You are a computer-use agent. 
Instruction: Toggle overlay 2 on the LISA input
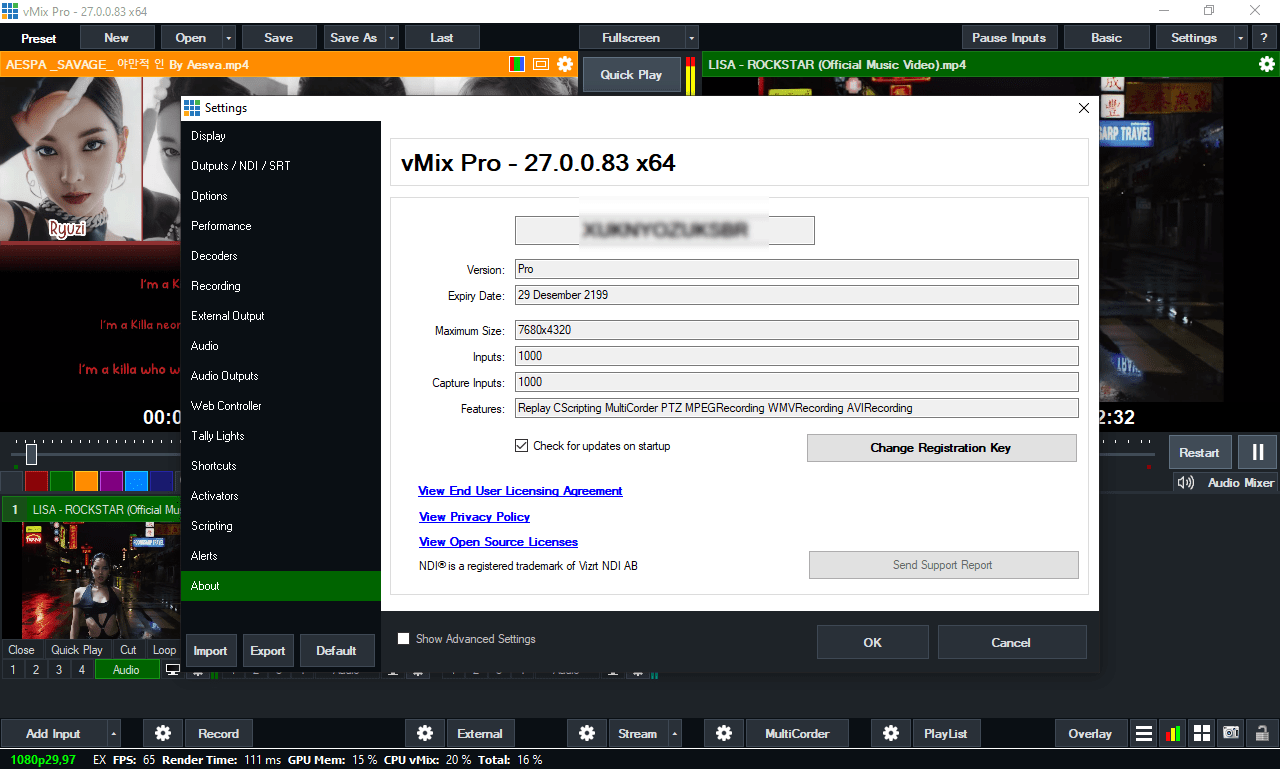(36, 670)
